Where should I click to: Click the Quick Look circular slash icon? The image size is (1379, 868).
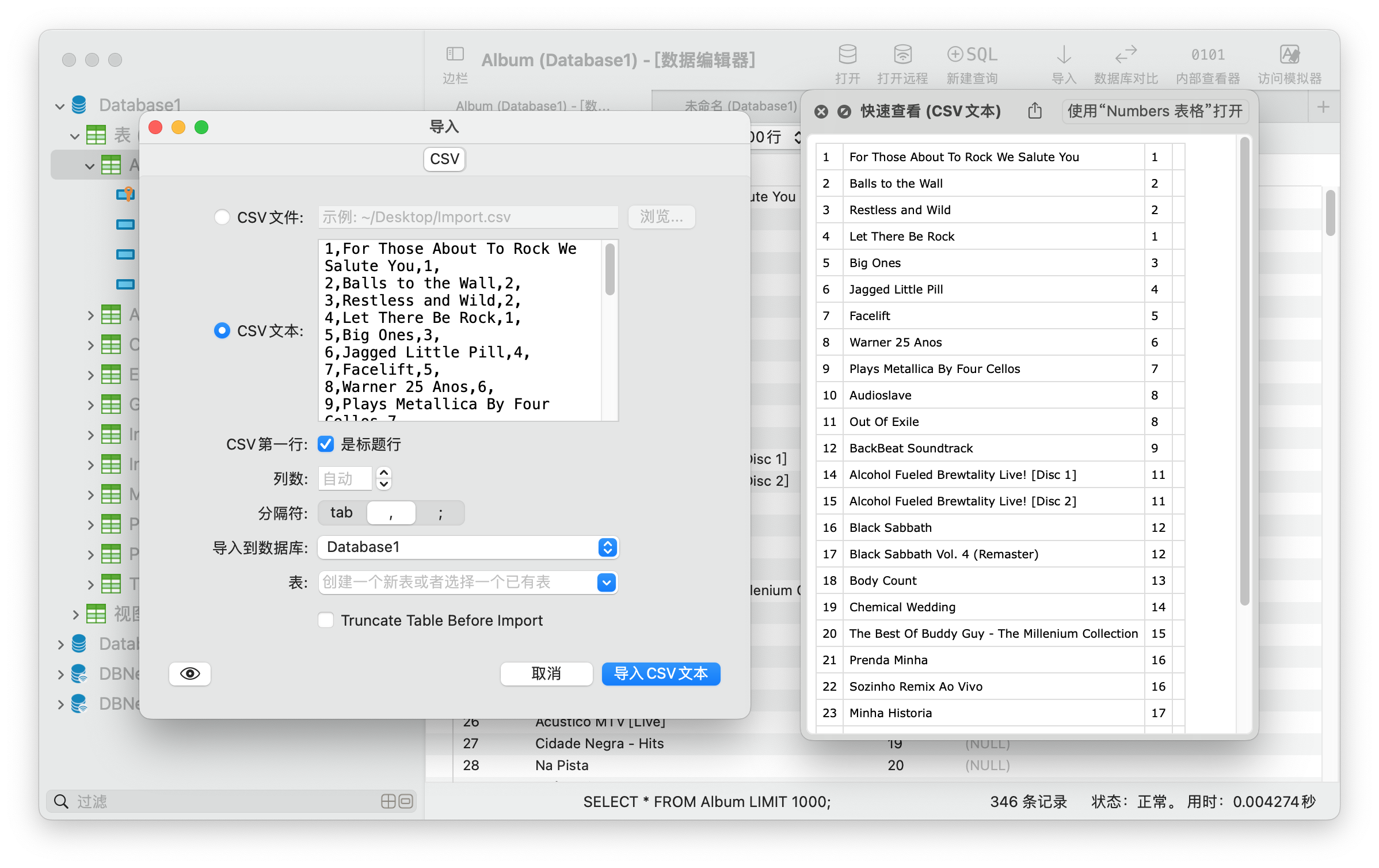(844, 112)
